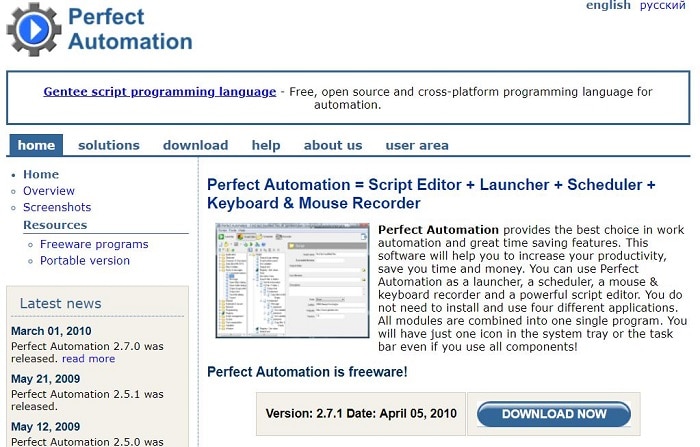Open the Screenshots sidebar link
Screen dimensions: 700x447
(x=57, y=207)
